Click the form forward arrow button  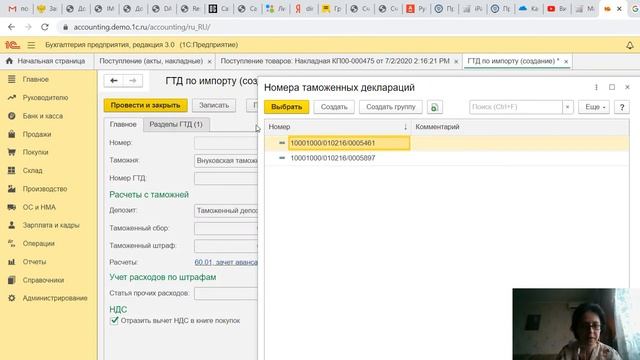133,81
